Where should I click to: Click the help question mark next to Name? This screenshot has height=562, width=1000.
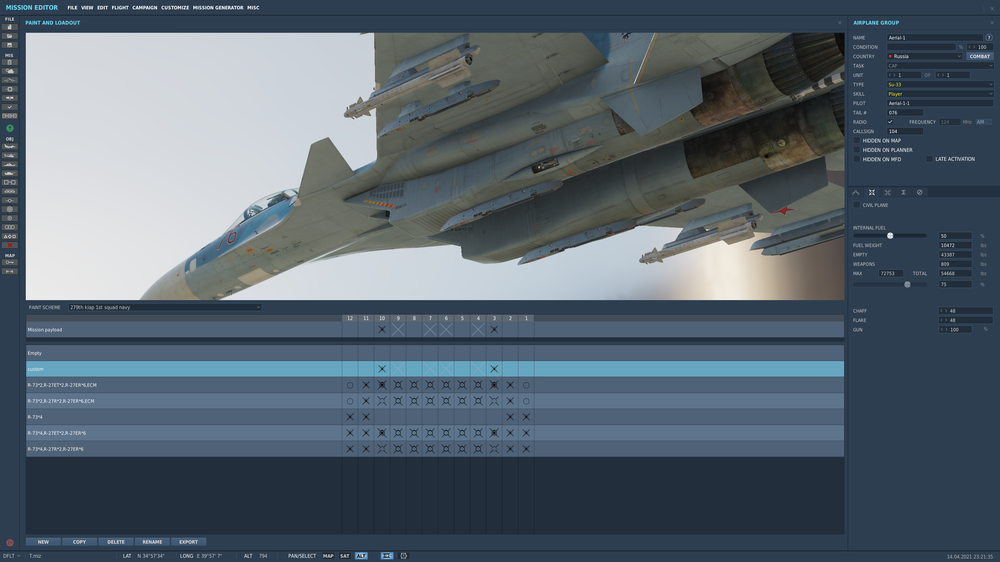[x=989, y=38]
